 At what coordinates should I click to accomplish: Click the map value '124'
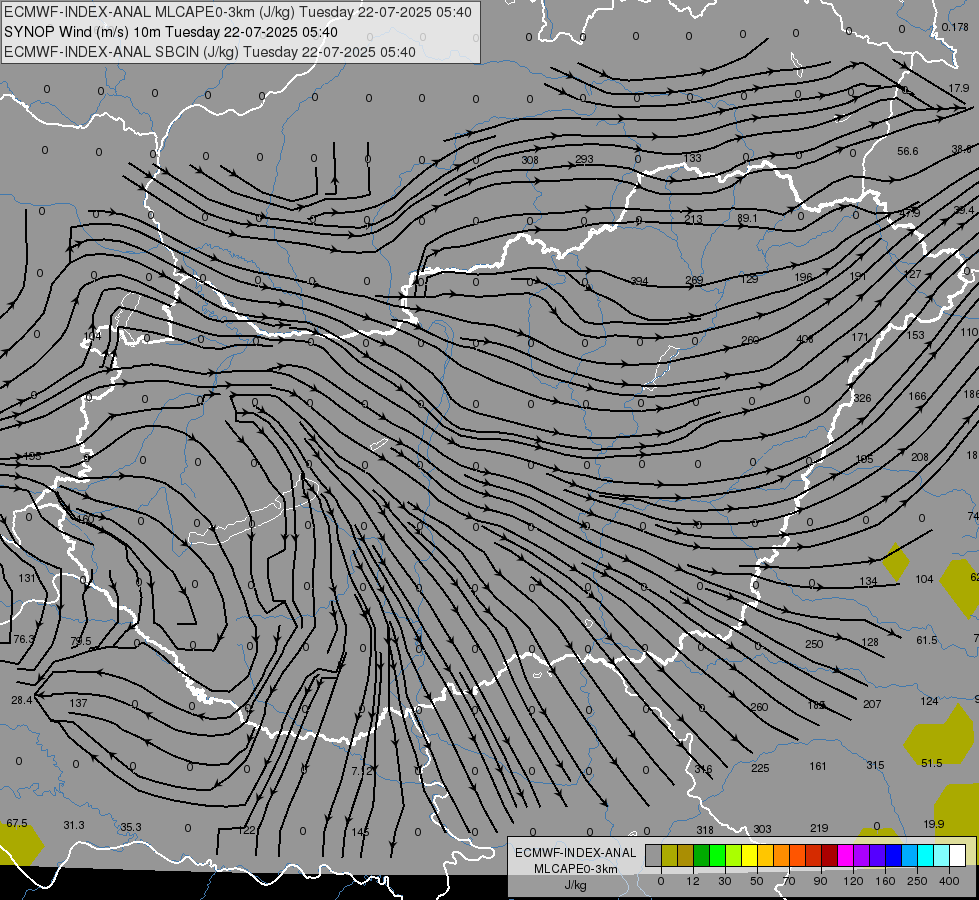[929, 701]
